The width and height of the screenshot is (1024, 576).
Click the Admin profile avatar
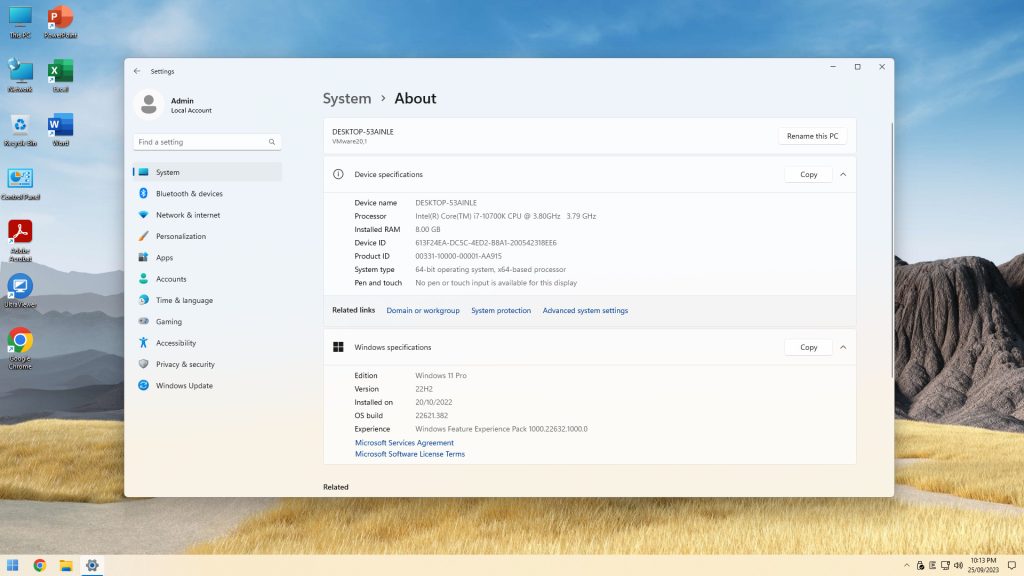pyautogui.click(x=148, y=104)
